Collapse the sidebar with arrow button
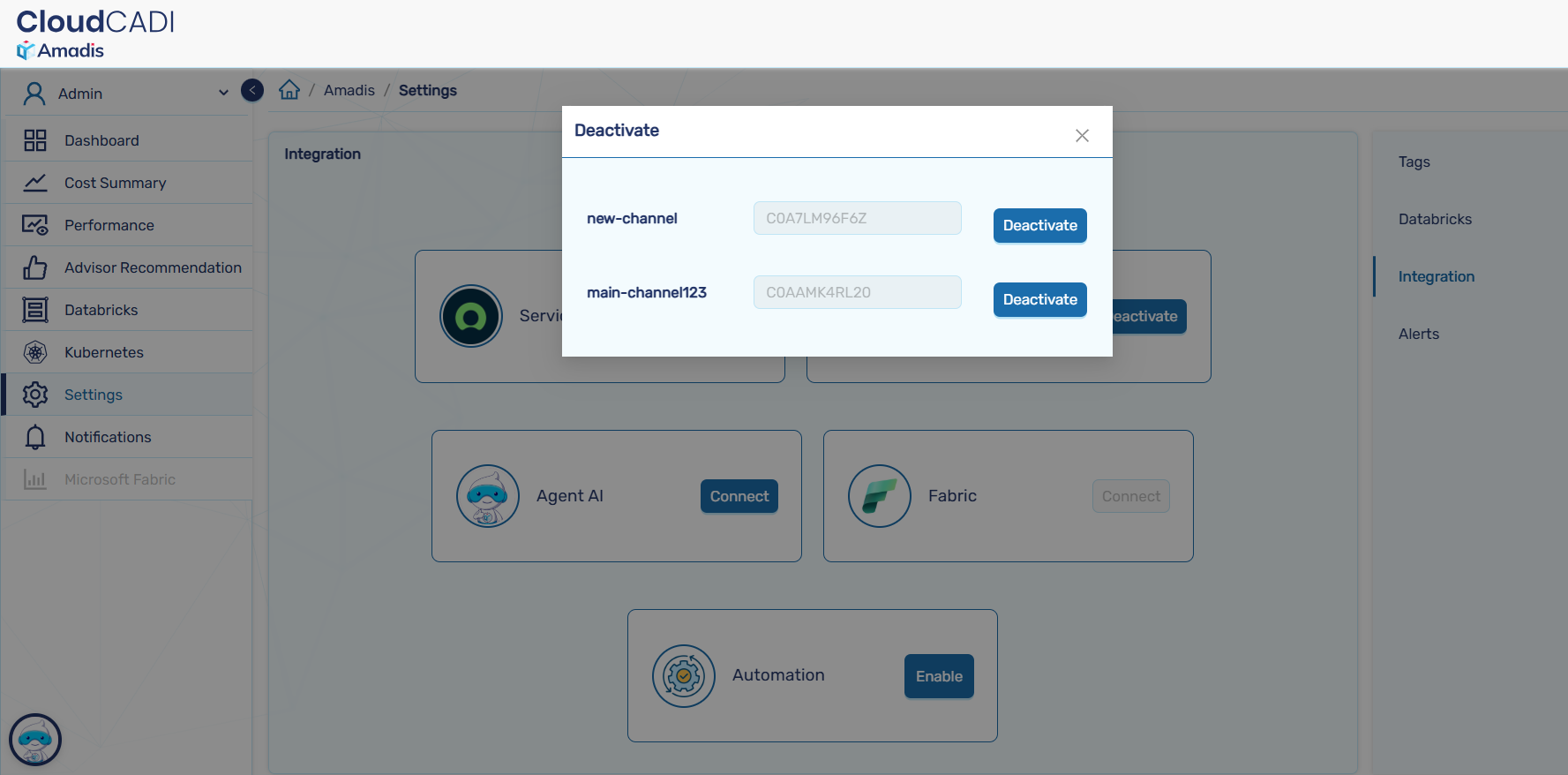 pyautogui.click(x=252, y=90)
